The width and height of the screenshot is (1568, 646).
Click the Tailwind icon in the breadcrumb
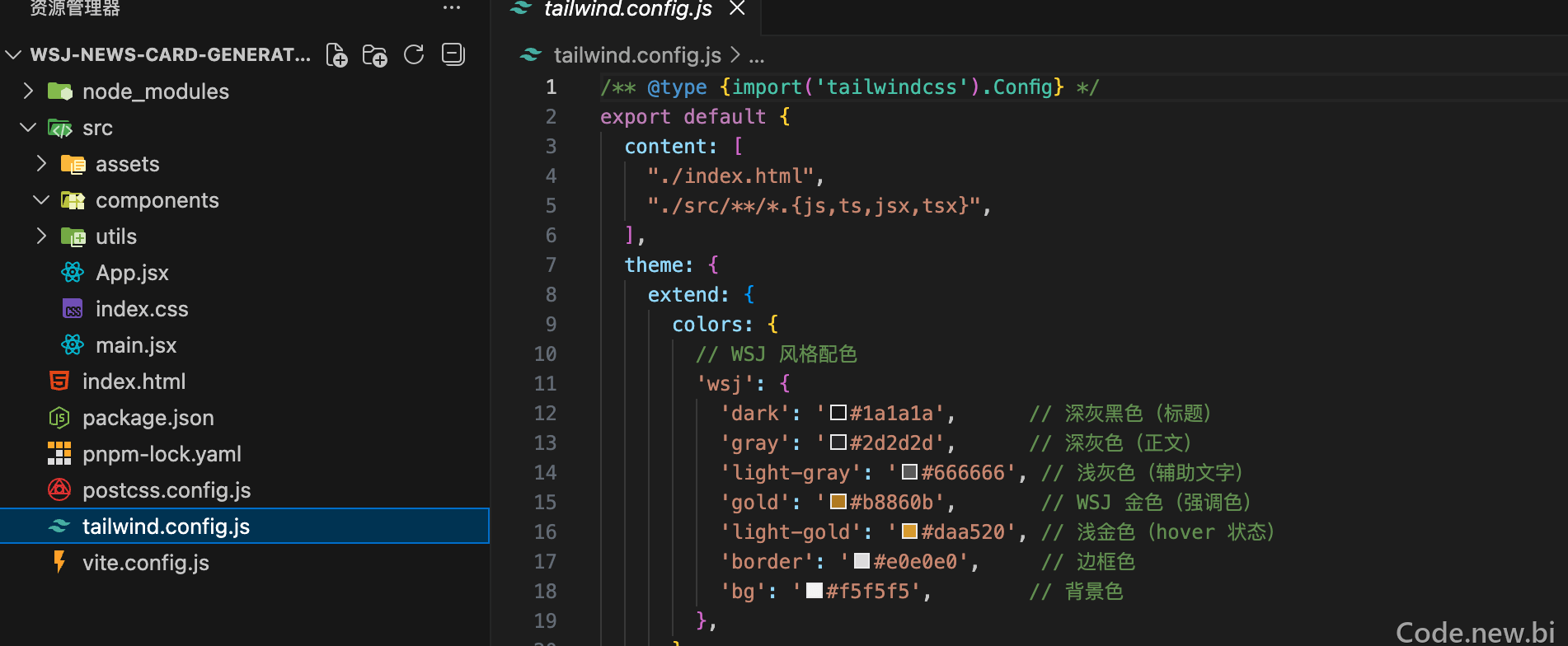(531, 54)
